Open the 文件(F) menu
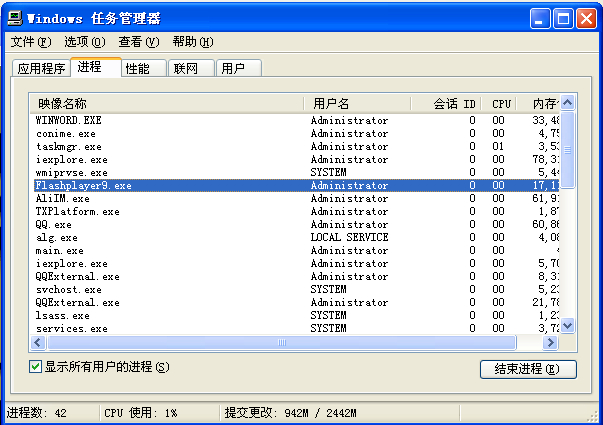This screenshot has width=603, height=425. (31, 42)
